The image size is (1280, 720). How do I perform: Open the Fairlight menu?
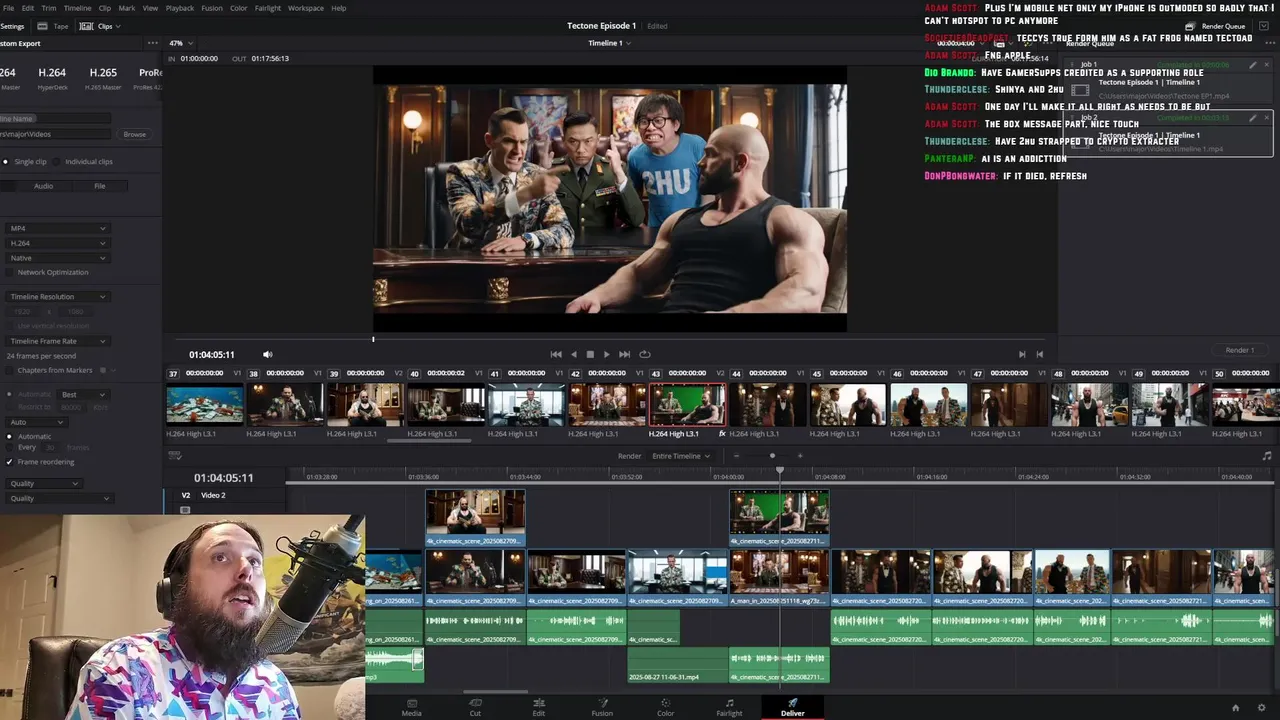(x=268, y=8)
